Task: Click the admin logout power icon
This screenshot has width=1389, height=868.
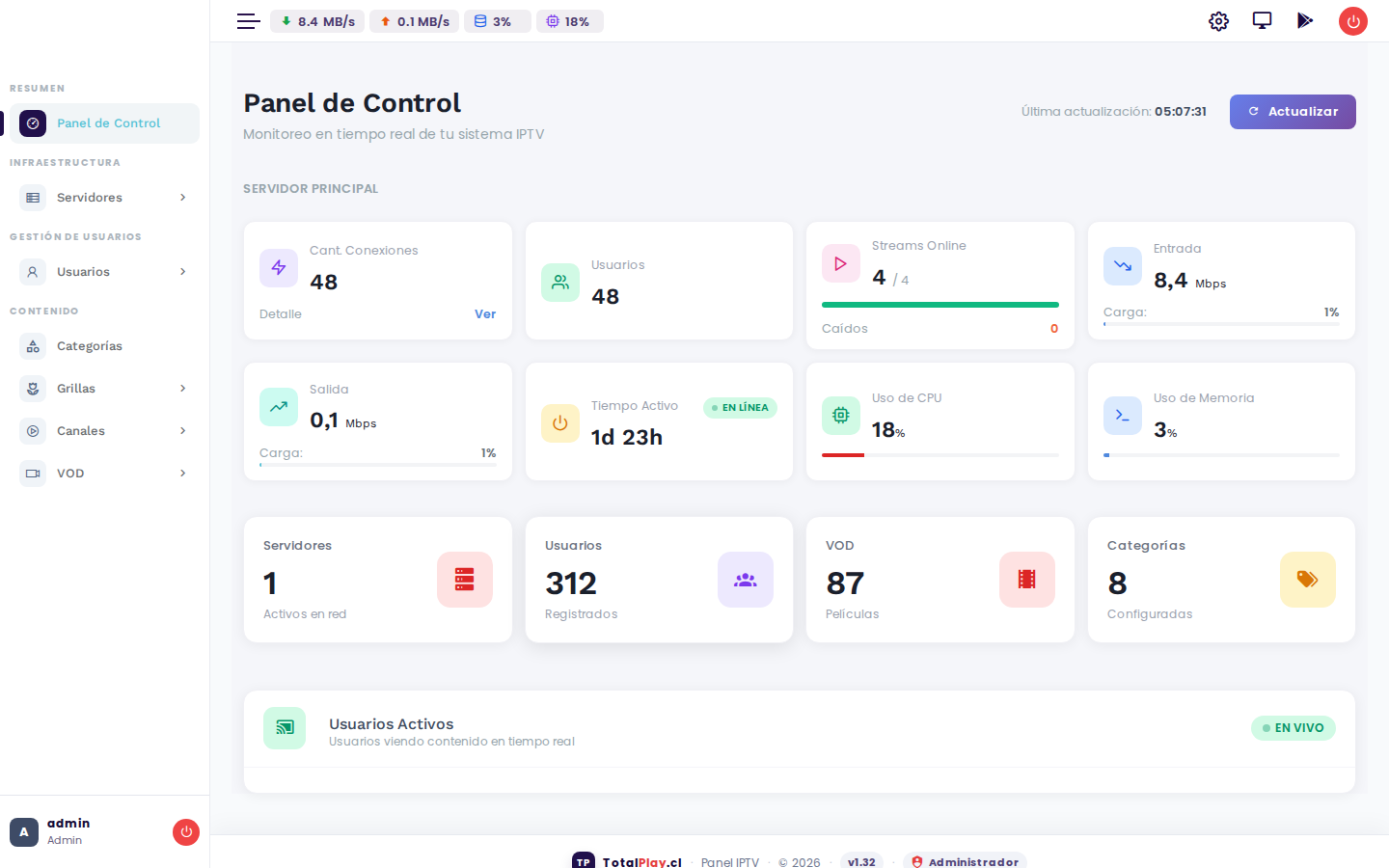Action: 186,831
